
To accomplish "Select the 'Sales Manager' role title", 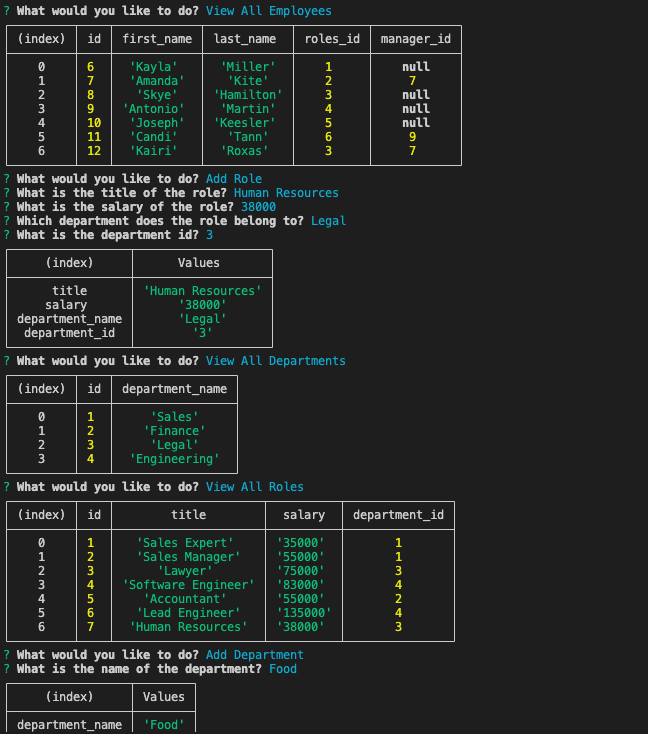I will click(188, 557).
